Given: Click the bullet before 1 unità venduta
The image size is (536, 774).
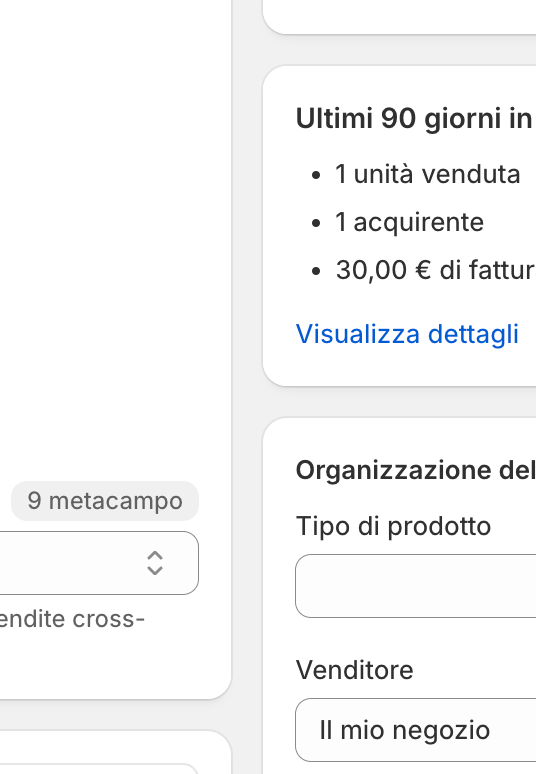Looking at the screenshot, I should click(x=316, y=175).
